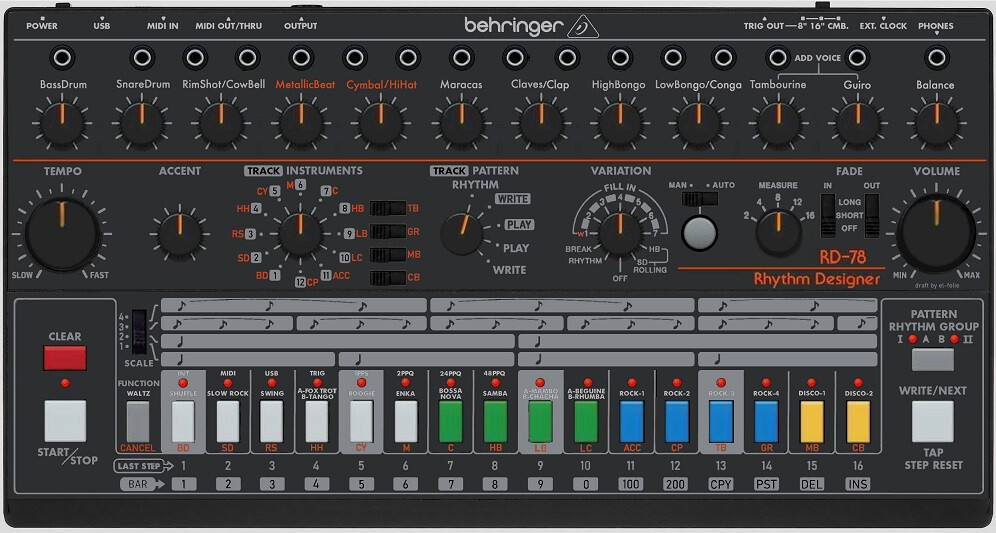This screenshot has height=533, width=996.
Task: Click the Claves/Clap level knob
Action: click(x=541, y=123)
